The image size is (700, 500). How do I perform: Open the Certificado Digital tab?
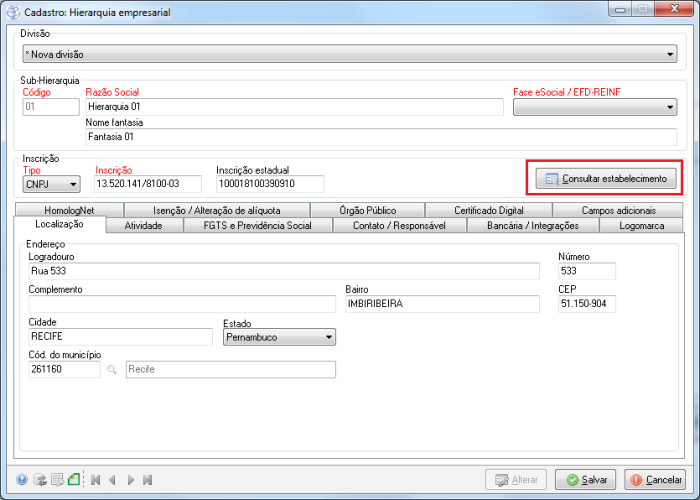pyautogui.click(x=488, y=210)
